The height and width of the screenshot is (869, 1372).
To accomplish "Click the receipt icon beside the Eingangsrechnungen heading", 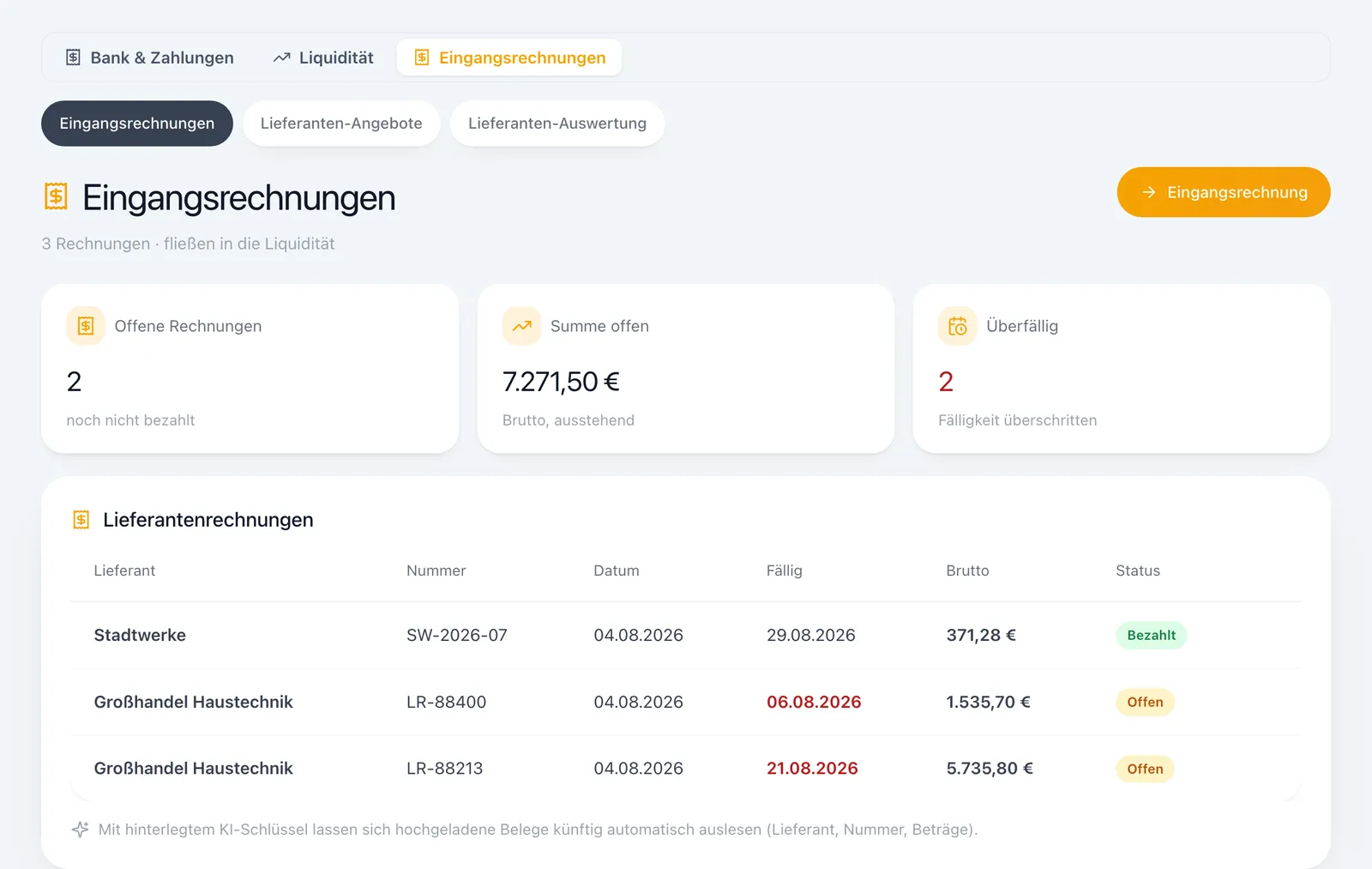I will click(56, 196).
